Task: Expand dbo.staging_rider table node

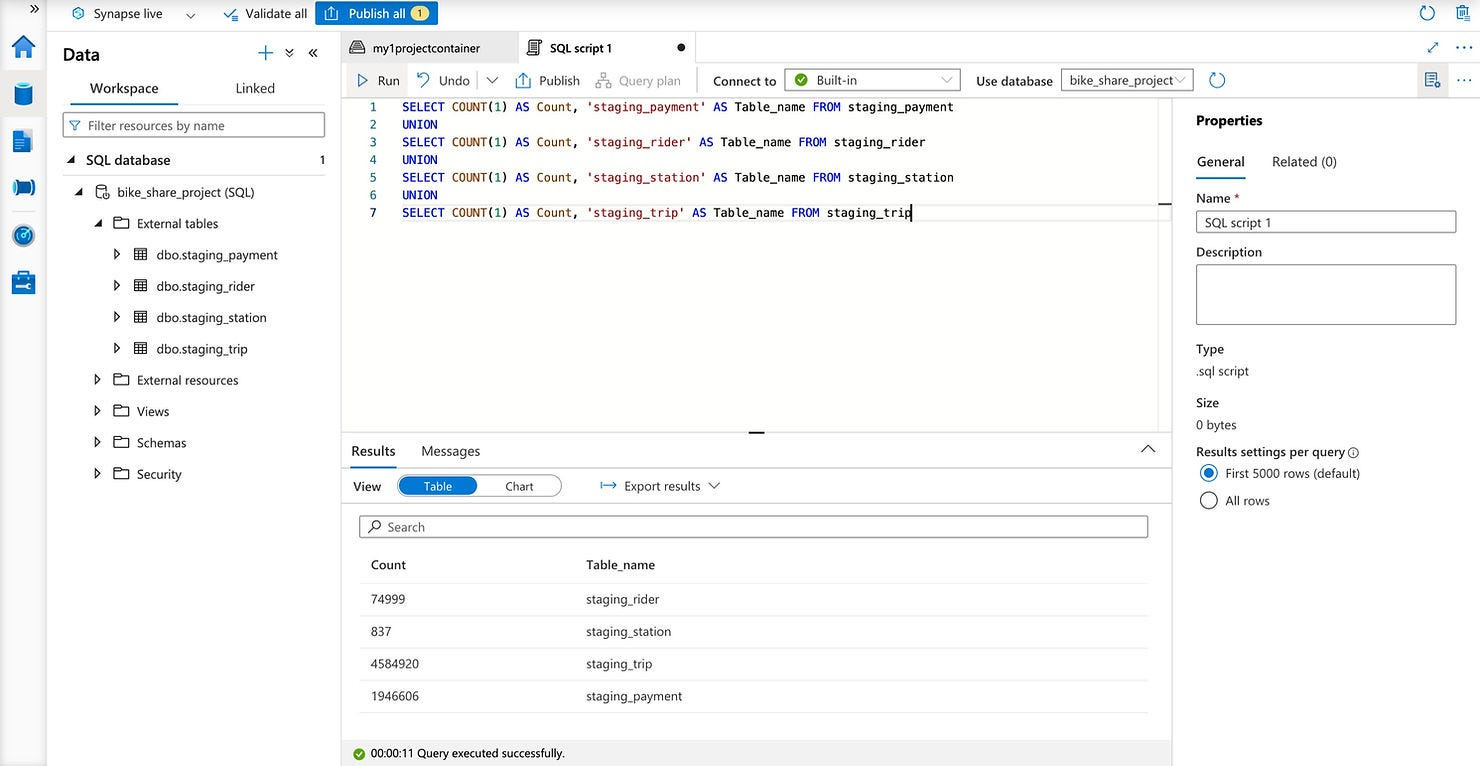Action: coord(117,286)
